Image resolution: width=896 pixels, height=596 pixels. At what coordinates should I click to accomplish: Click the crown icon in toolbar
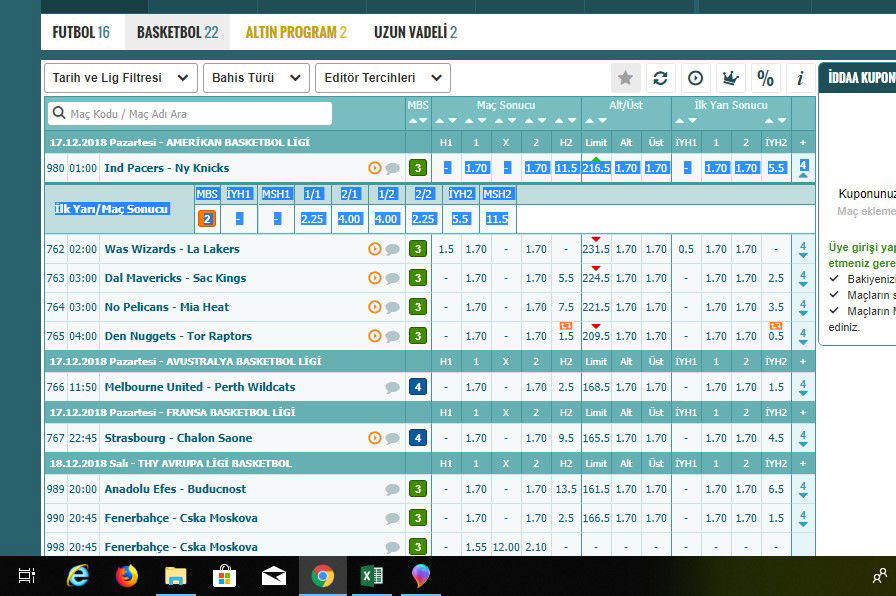click(730, 78)
